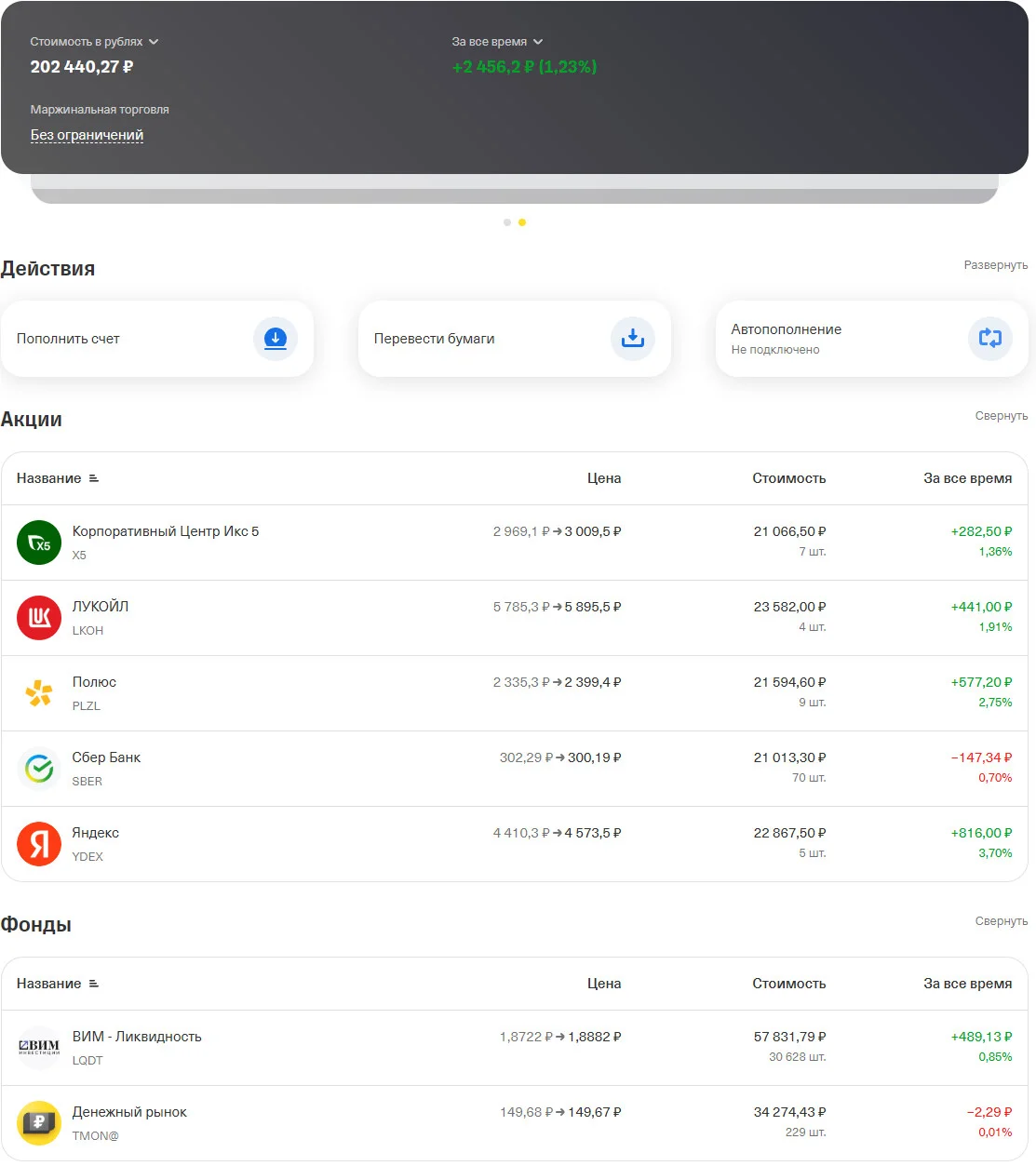1036x1166 pixels.
Task: Click ВИМ Ликвидность value 57 831,79 ₽
Action: pos(789,1037)
